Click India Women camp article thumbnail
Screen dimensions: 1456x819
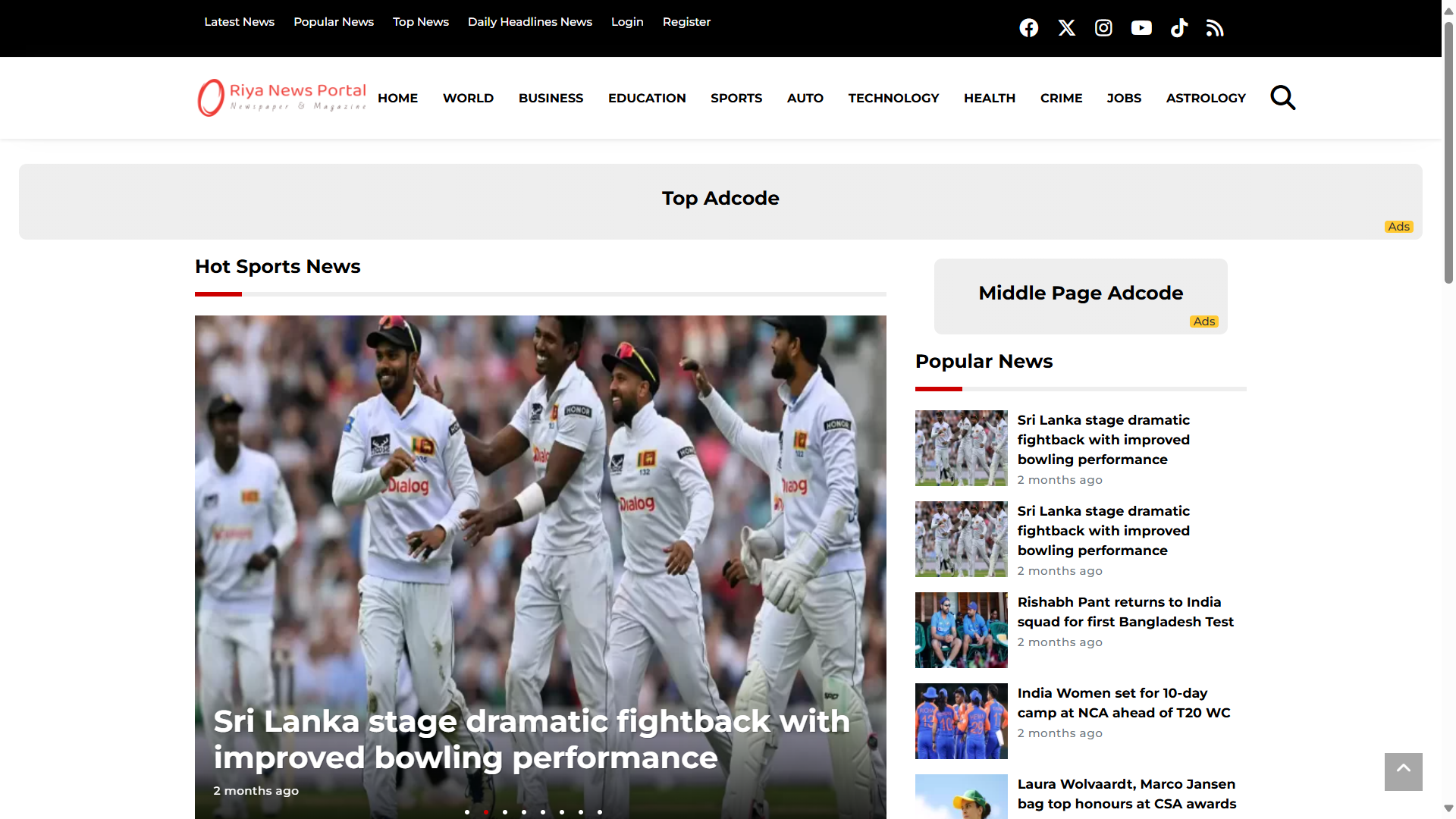[961, 720]
